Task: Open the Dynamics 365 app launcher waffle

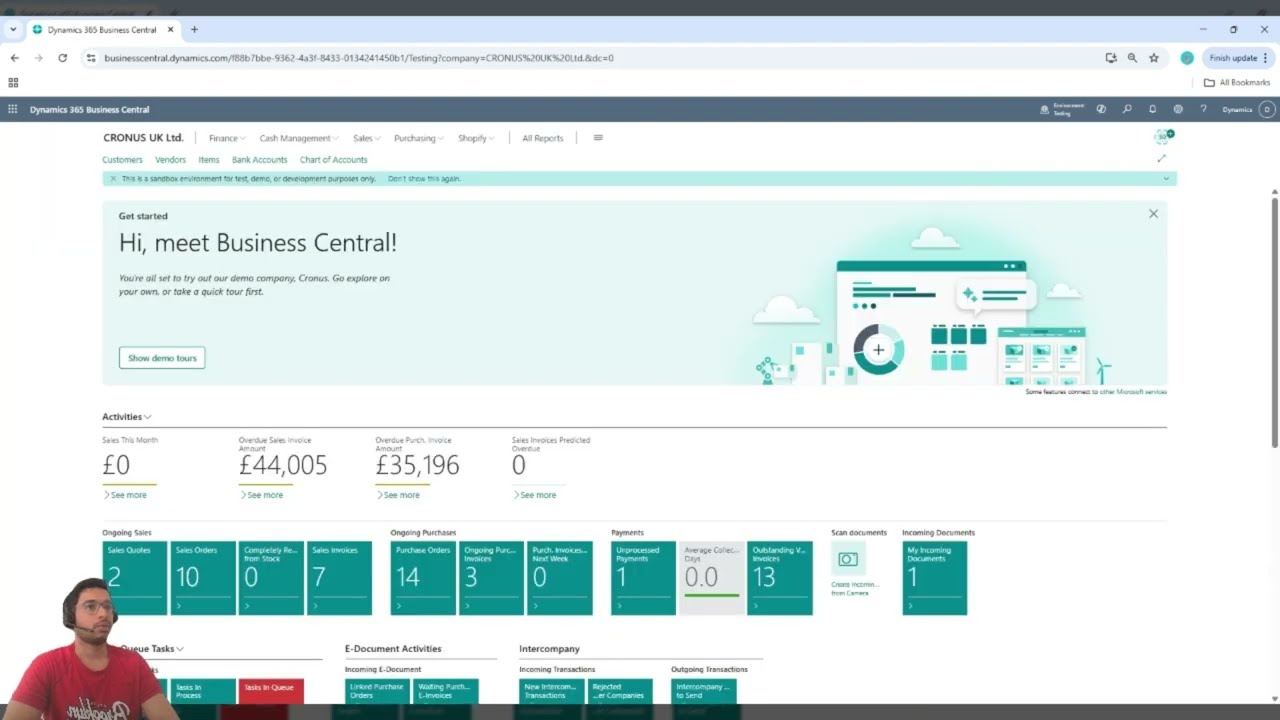Action: (x=12, y=109)
